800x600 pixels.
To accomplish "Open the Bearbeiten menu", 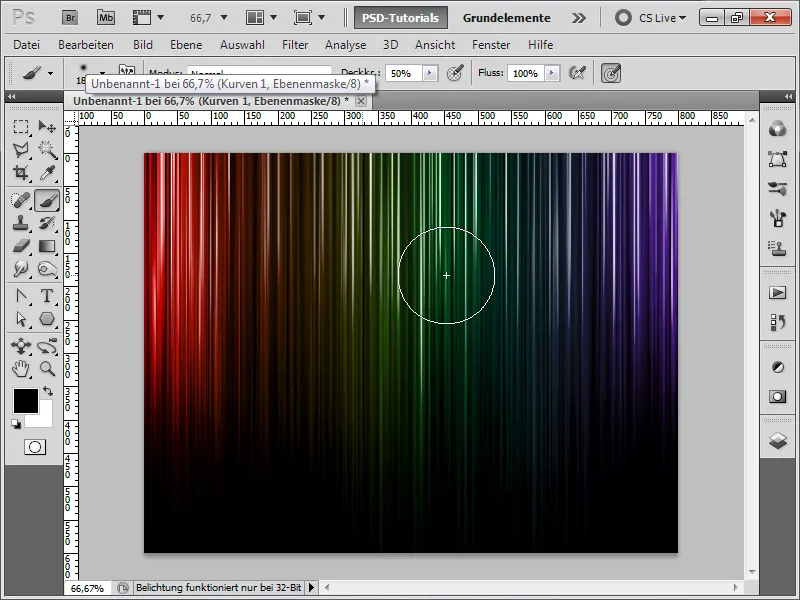I will [x=86, y=45].
